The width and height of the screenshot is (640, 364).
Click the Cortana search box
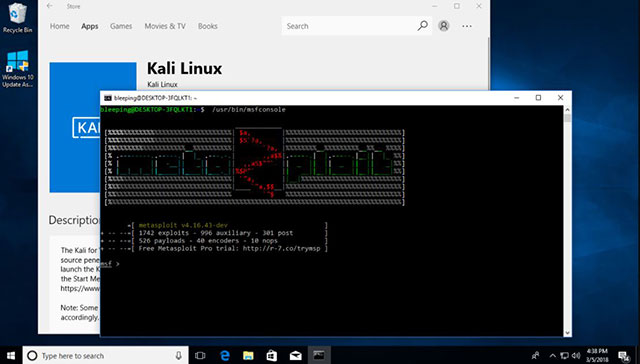(105, 355)
